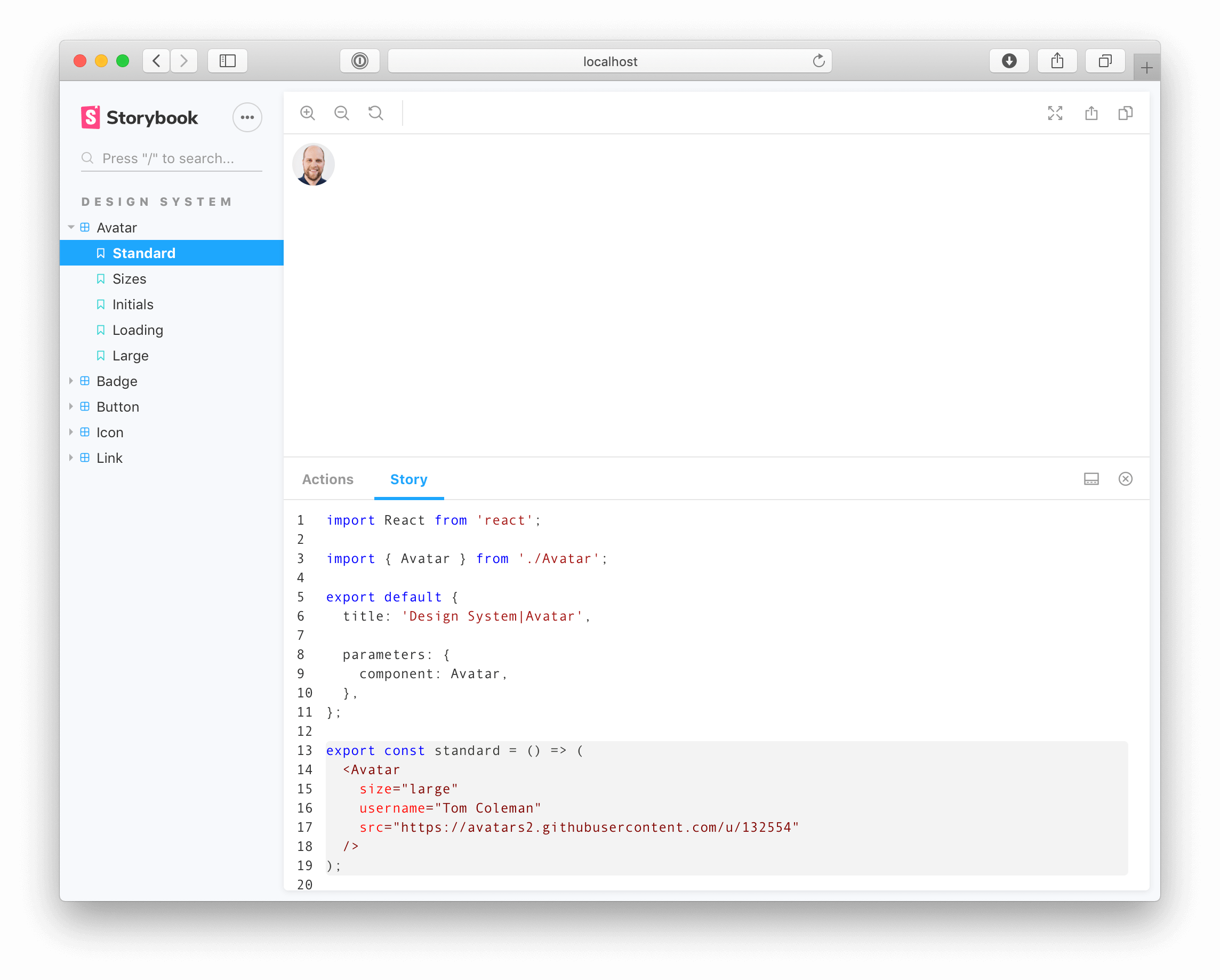Click the zoom out magnifier icon
This screenshot has width=1220, height=980.
pos(342,113)
